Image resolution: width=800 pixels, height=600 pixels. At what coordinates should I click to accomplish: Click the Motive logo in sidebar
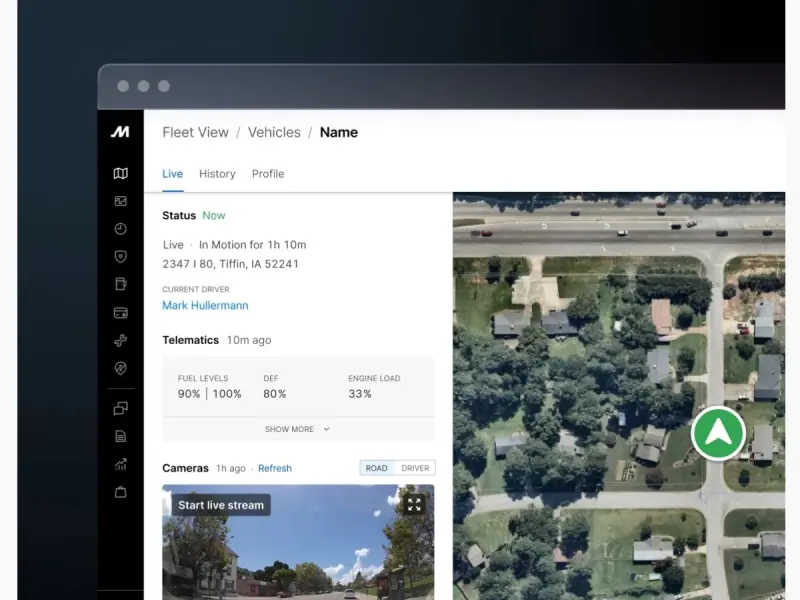tap(120, 132)
